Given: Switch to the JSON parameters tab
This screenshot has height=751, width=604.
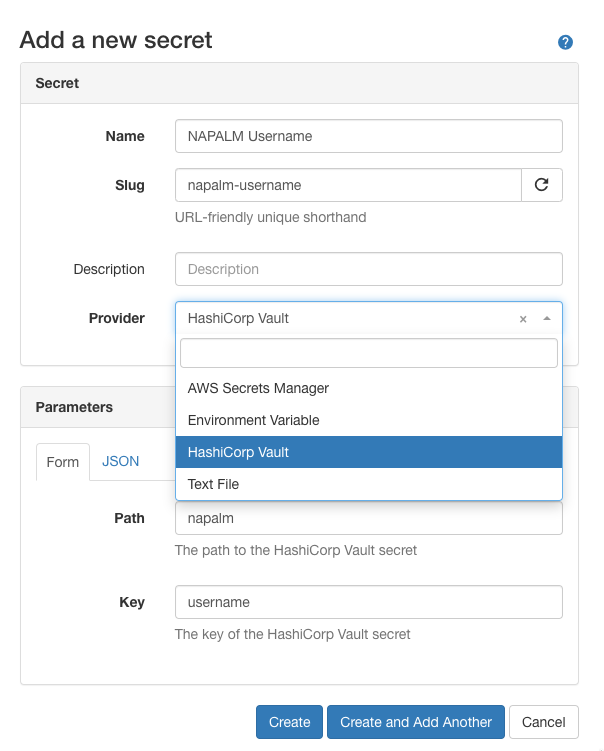Looking at the screenshot, I should [120, 461].
